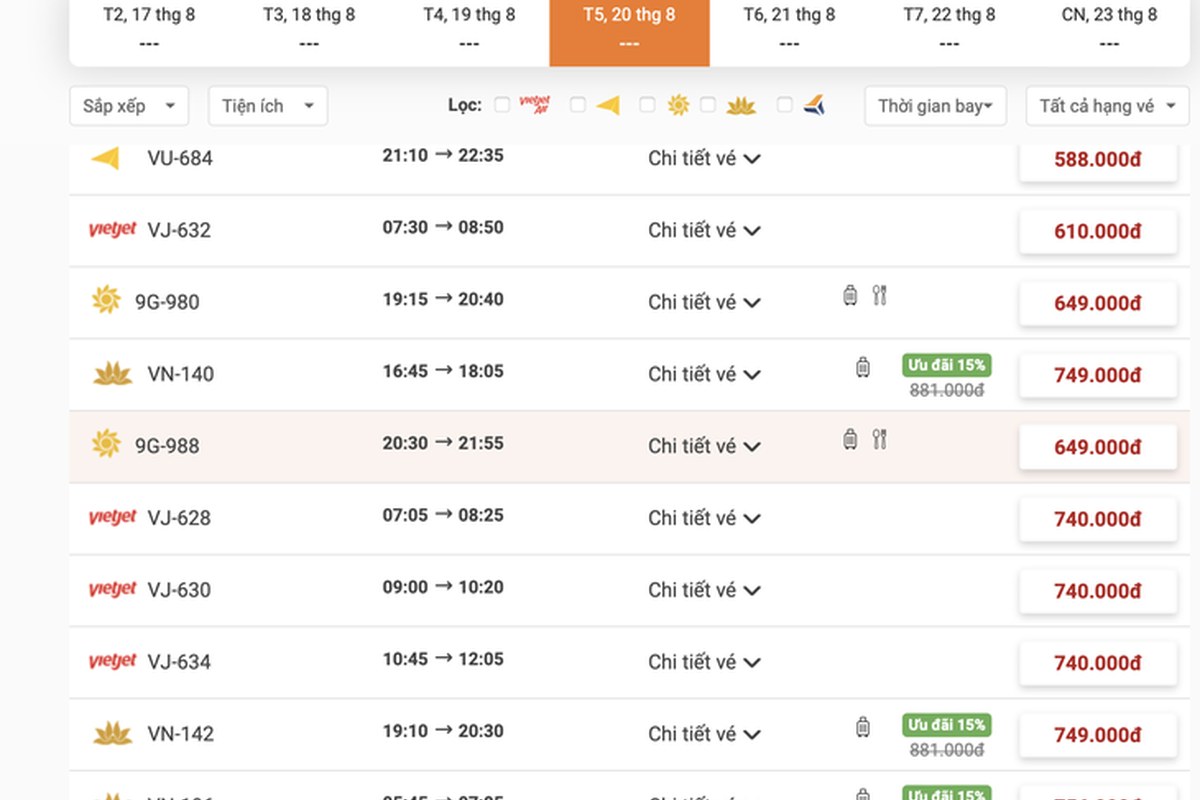This screenshot has width=1200, height=800.
Task: Expand Chi tiết vé for flight 9G-980
Action: point(705,302)
